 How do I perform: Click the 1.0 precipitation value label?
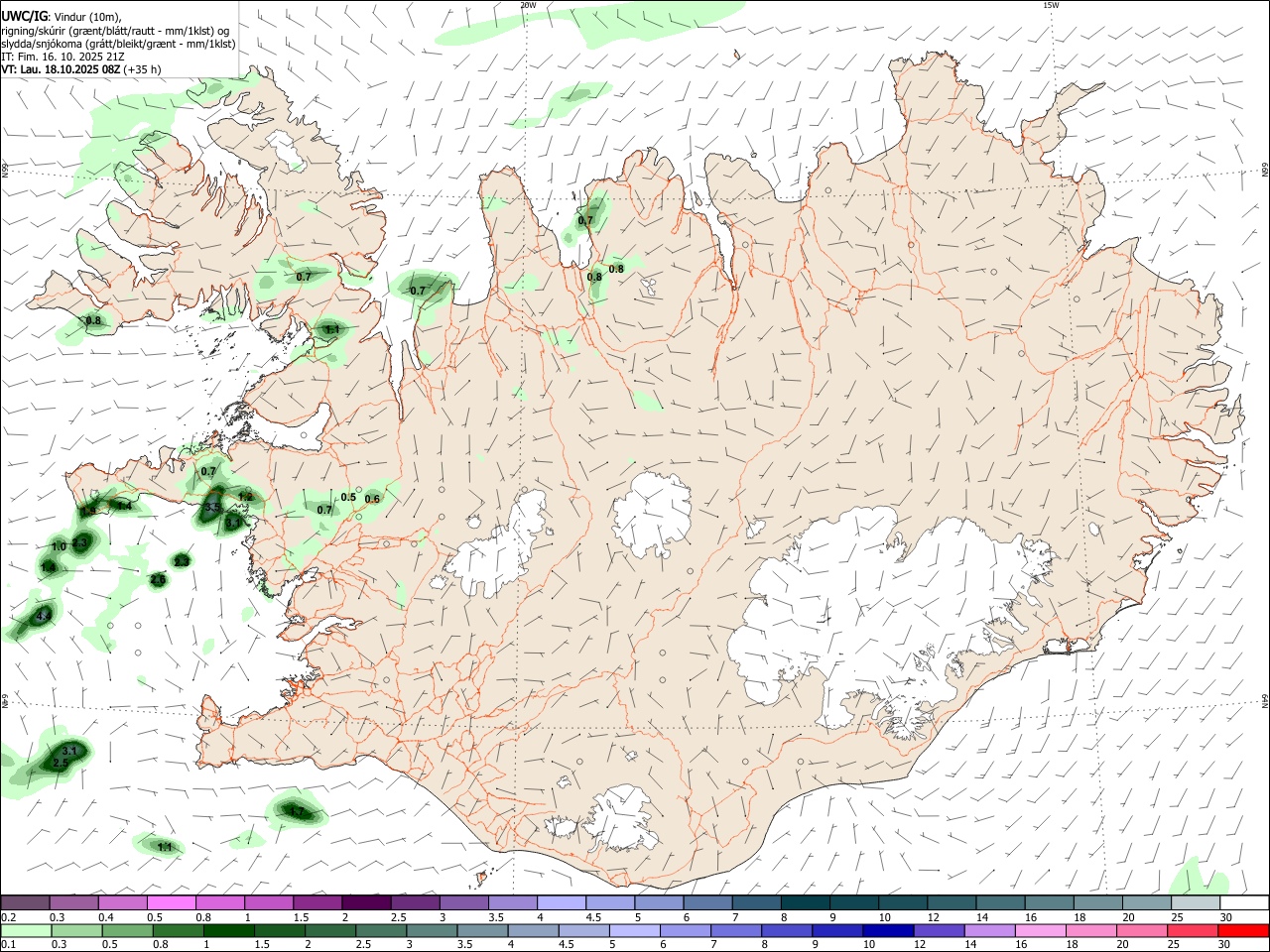tap(59, 546)
